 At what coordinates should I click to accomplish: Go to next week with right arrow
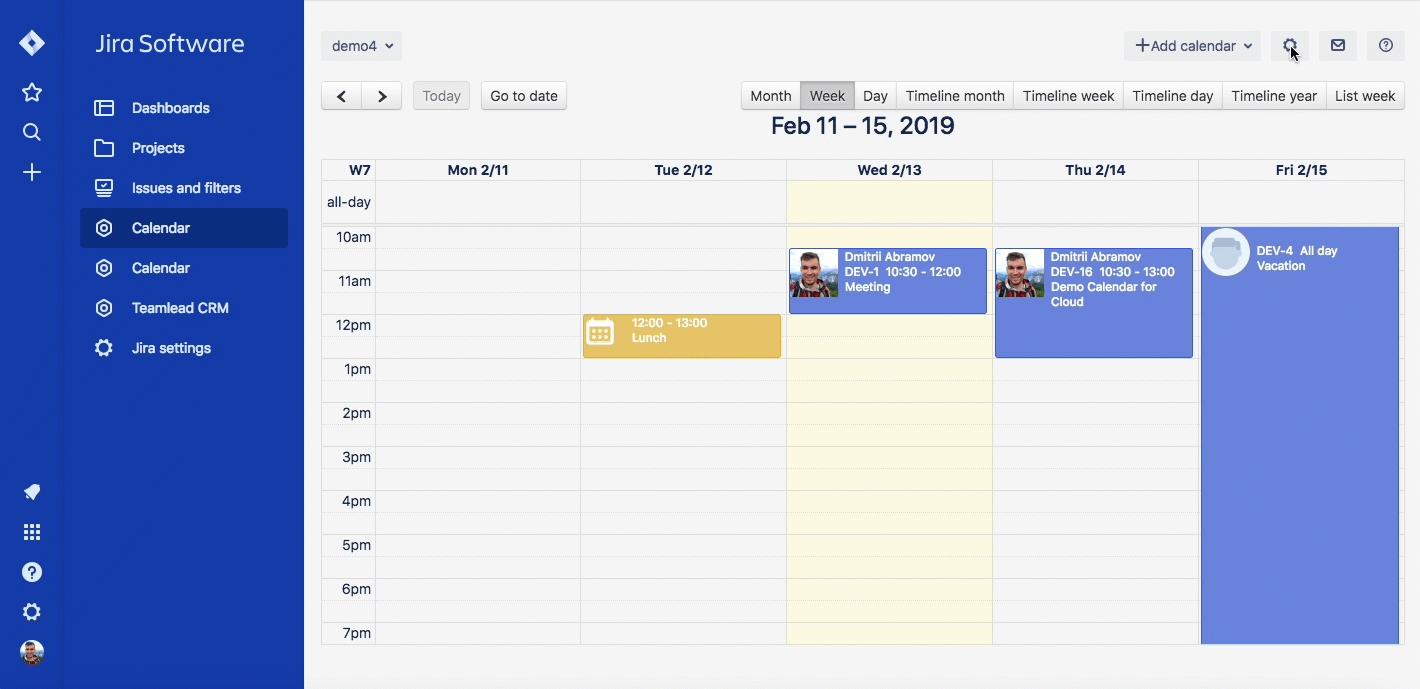[x=382, y=96]
